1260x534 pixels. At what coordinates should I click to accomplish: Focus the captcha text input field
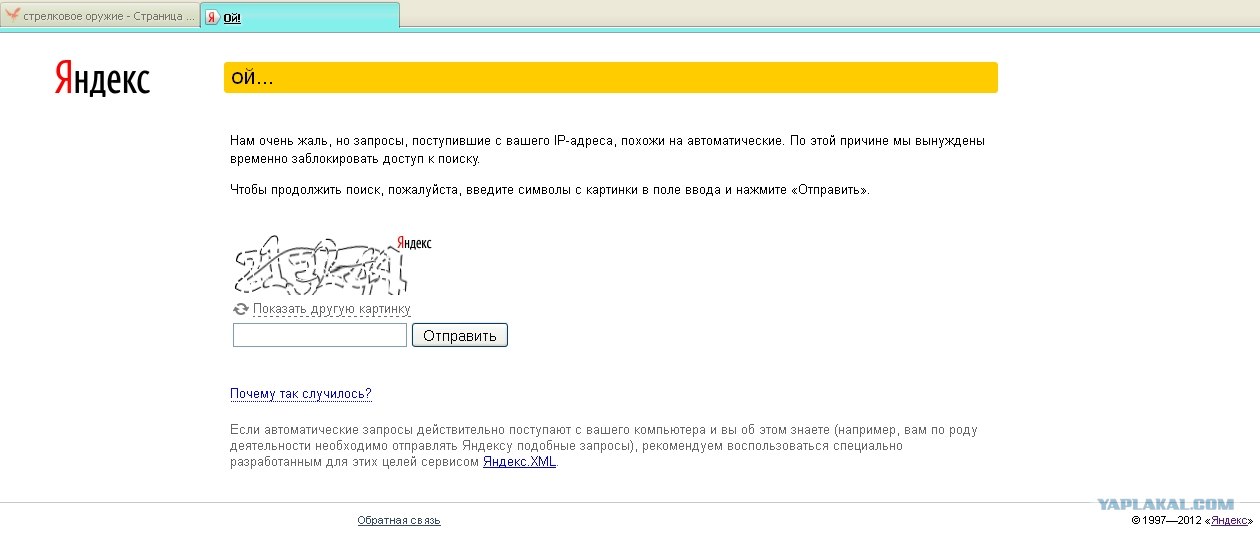pos(320,335)
